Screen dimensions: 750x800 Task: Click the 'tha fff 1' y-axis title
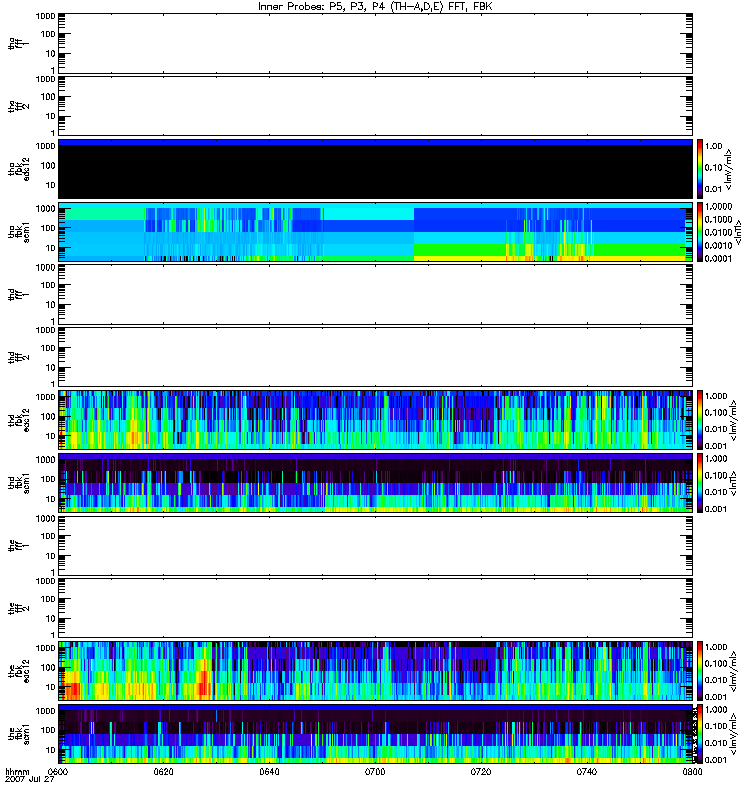click(19, 43)
